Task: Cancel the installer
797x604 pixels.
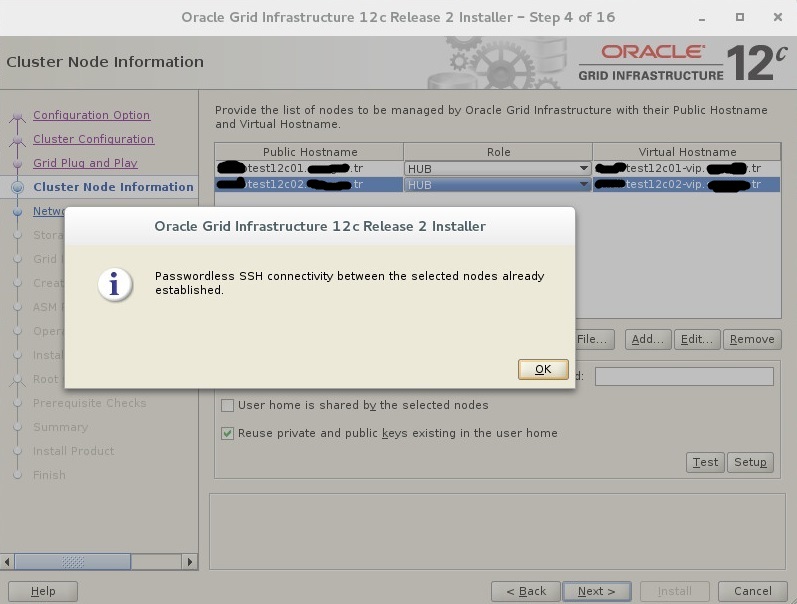Action: (x=753, y=591)
